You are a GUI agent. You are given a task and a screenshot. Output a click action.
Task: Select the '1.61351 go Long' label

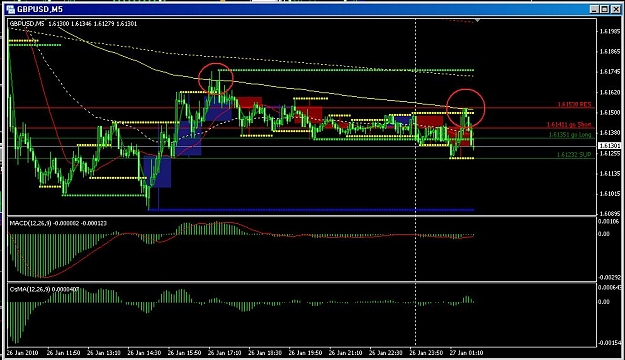point(570,135)
